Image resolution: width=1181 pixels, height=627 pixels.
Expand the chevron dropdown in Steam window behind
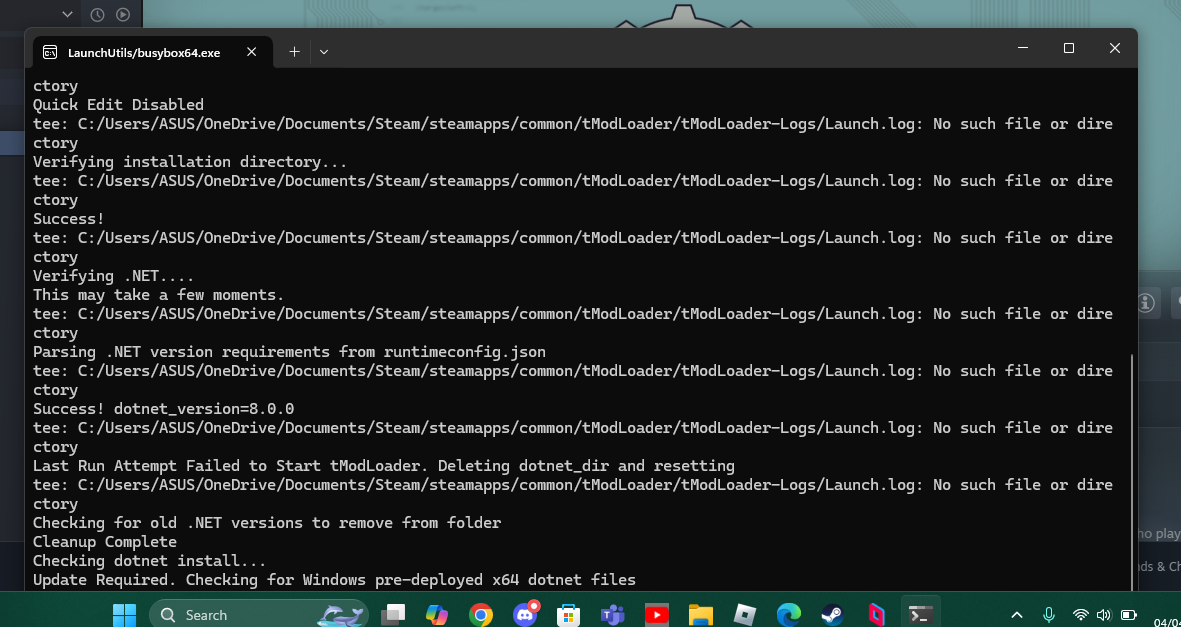(x=67, y=14)
